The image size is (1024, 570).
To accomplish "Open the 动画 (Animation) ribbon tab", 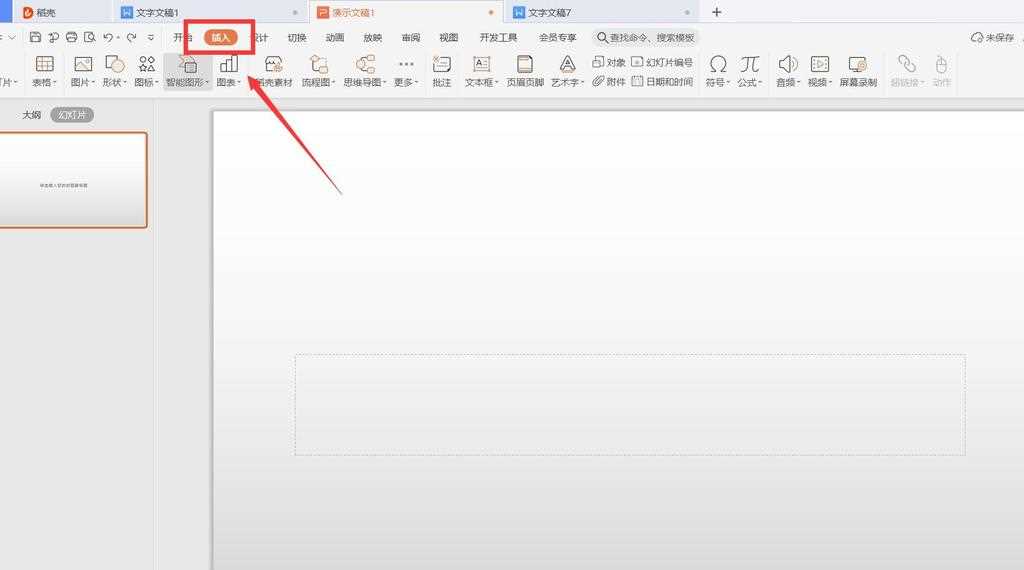I will (x=334, y=38).
